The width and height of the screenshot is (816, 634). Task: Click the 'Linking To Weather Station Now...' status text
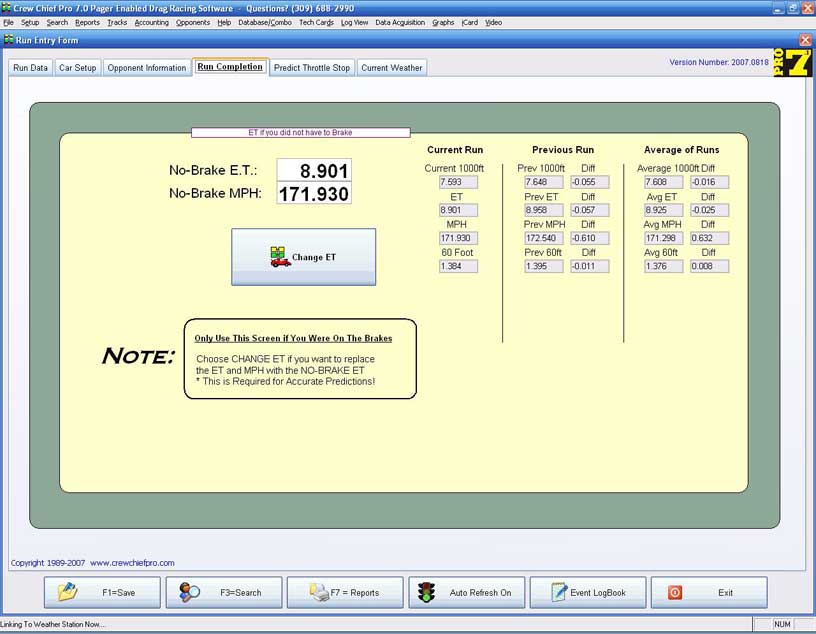coord(53,624)
